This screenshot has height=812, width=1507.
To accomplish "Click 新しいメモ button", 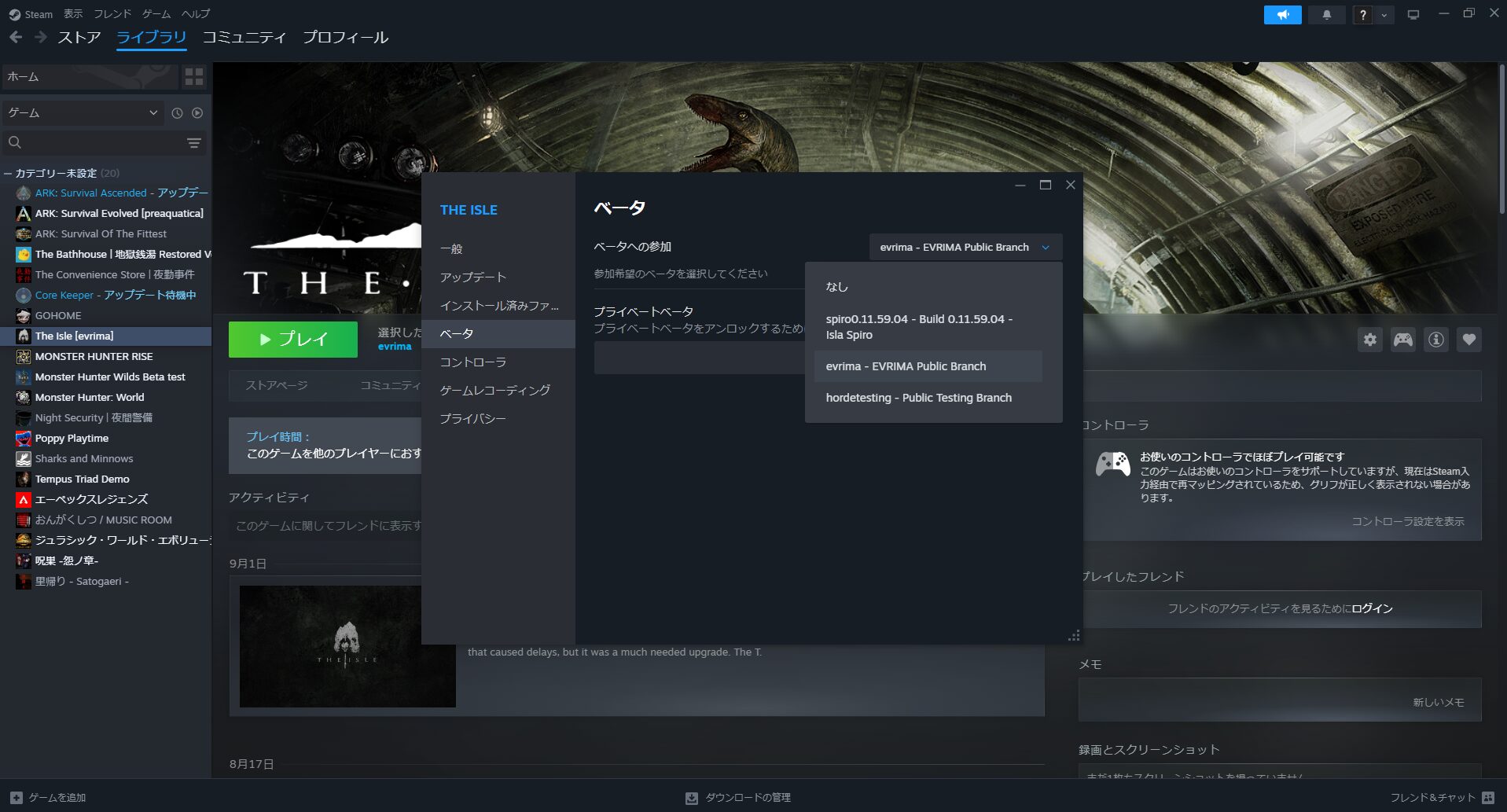I will click(x=1438, y=702).
